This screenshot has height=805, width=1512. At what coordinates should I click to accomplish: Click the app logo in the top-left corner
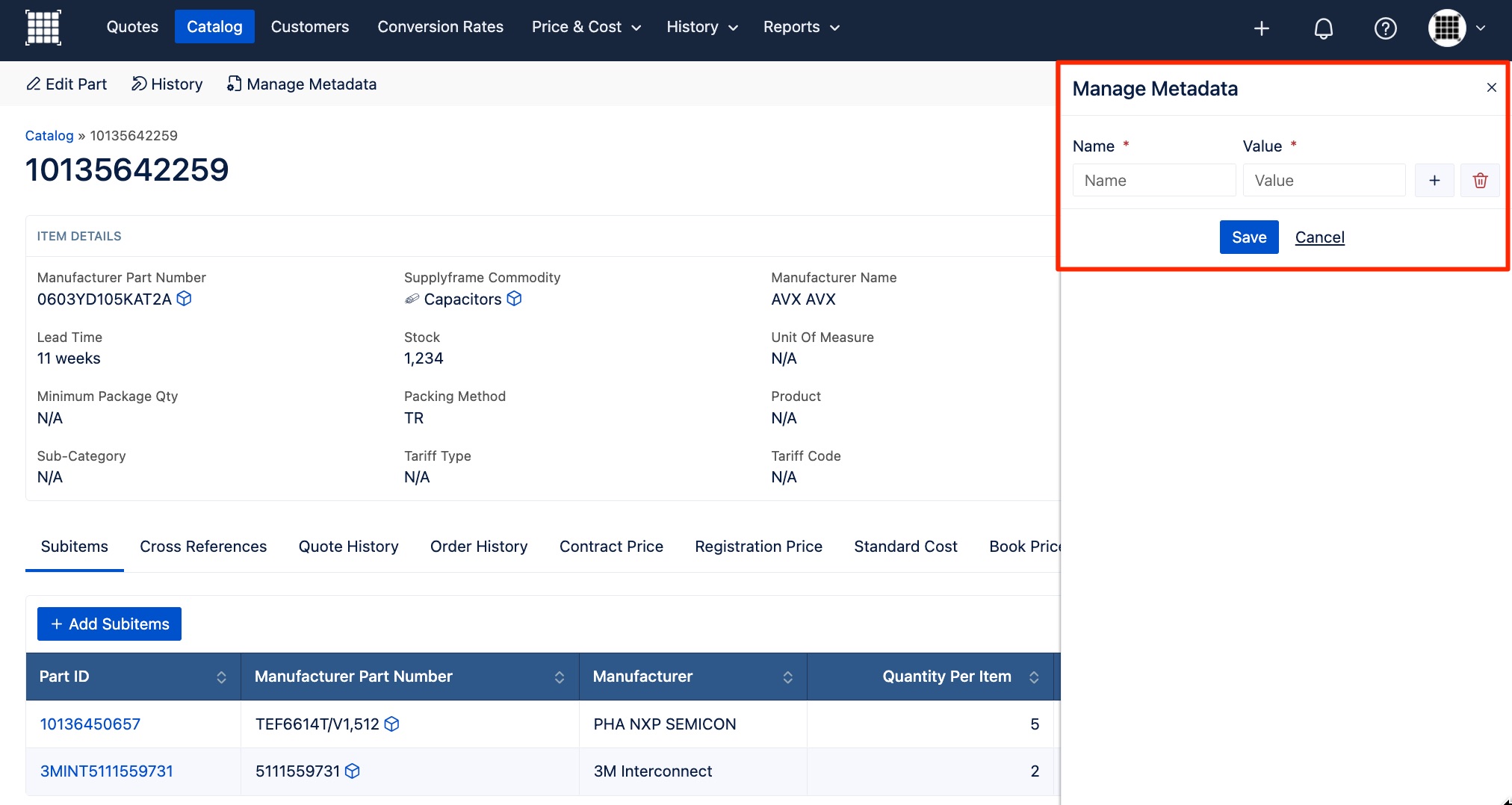[x=43, y=28]
